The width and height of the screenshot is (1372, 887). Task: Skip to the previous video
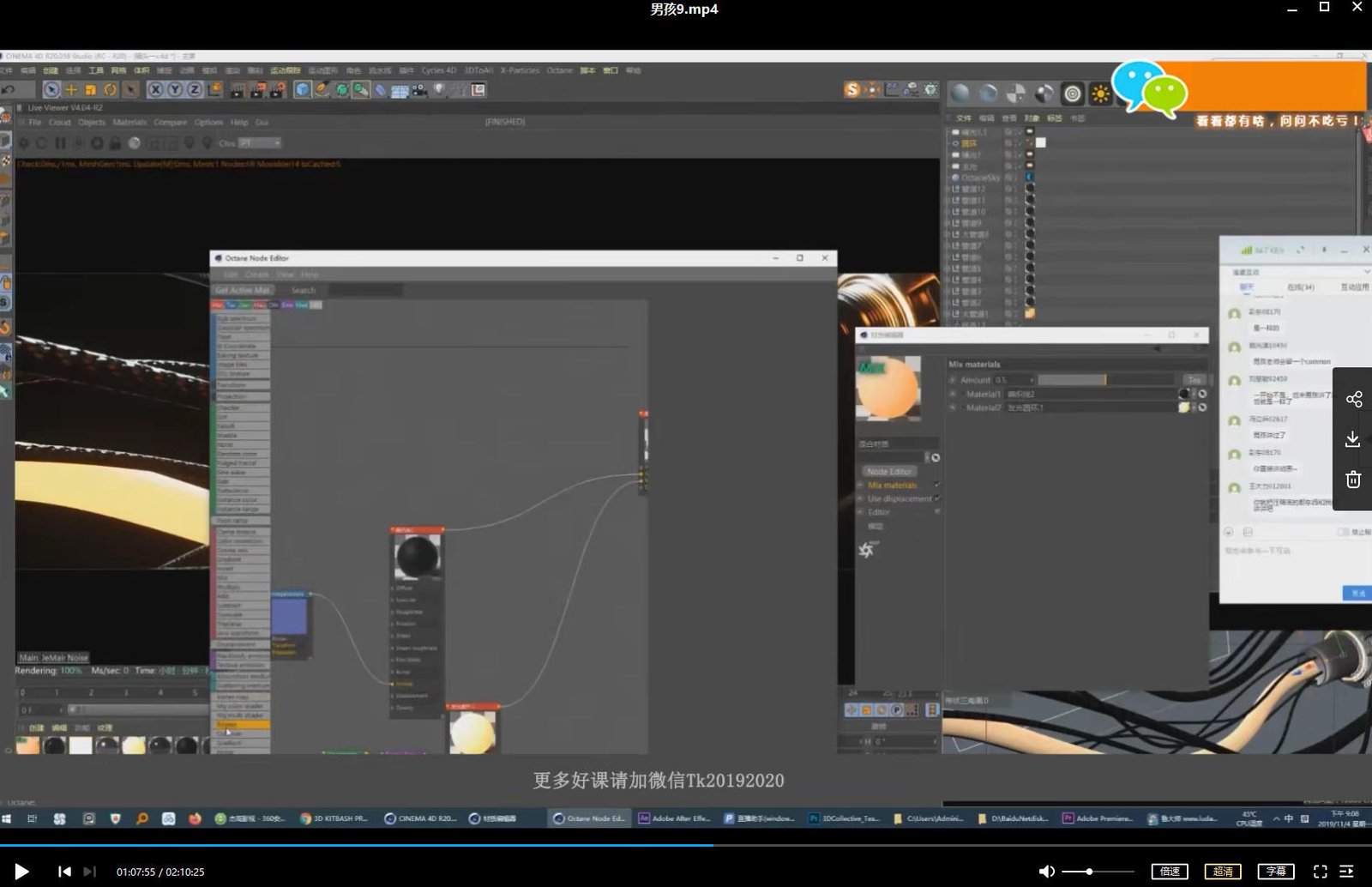click(64, 872)
